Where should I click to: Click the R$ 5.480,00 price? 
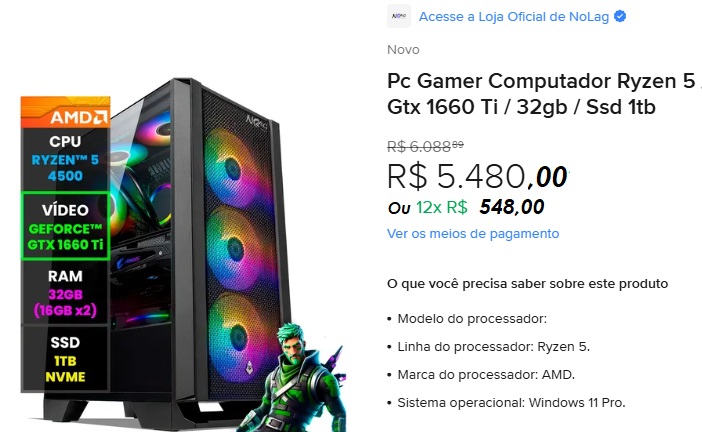(477, 176)
